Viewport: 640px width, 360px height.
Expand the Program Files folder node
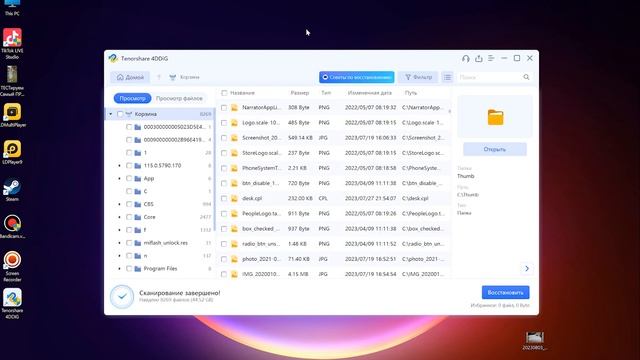(120, 269)
